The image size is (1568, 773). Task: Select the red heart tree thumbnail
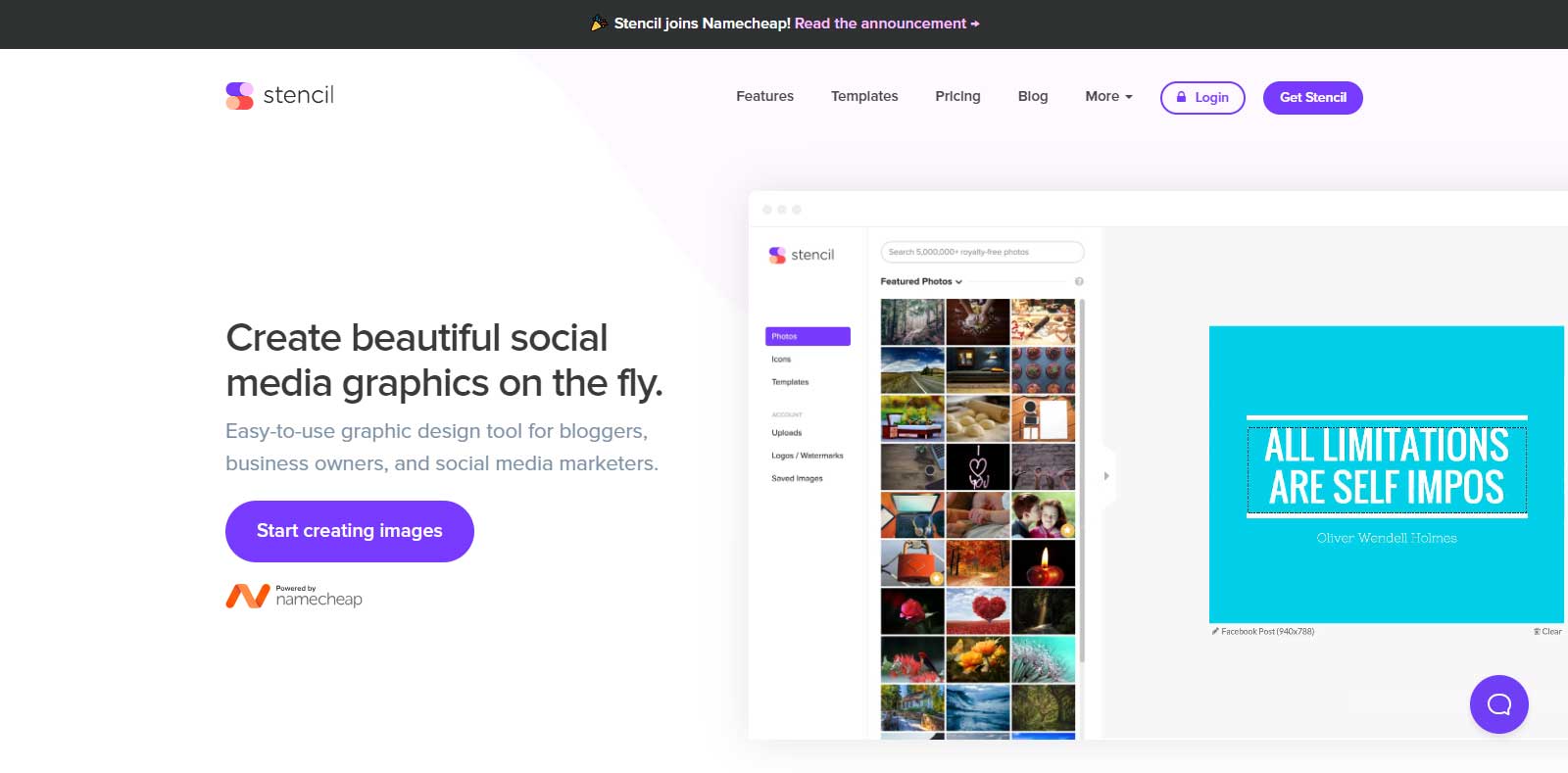pyautogui.click(x=978, y=610)
